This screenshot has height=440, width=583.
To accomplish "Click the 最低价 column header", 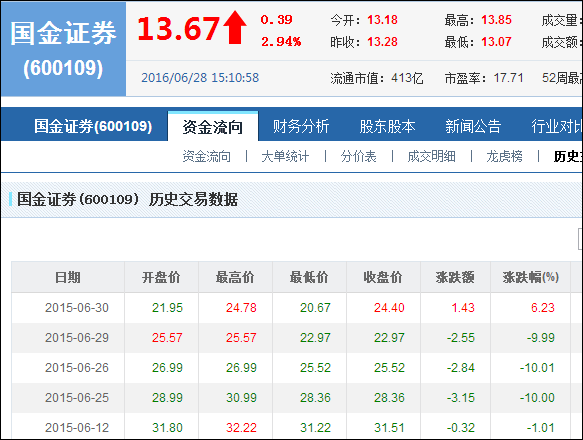I will (309, 277).
